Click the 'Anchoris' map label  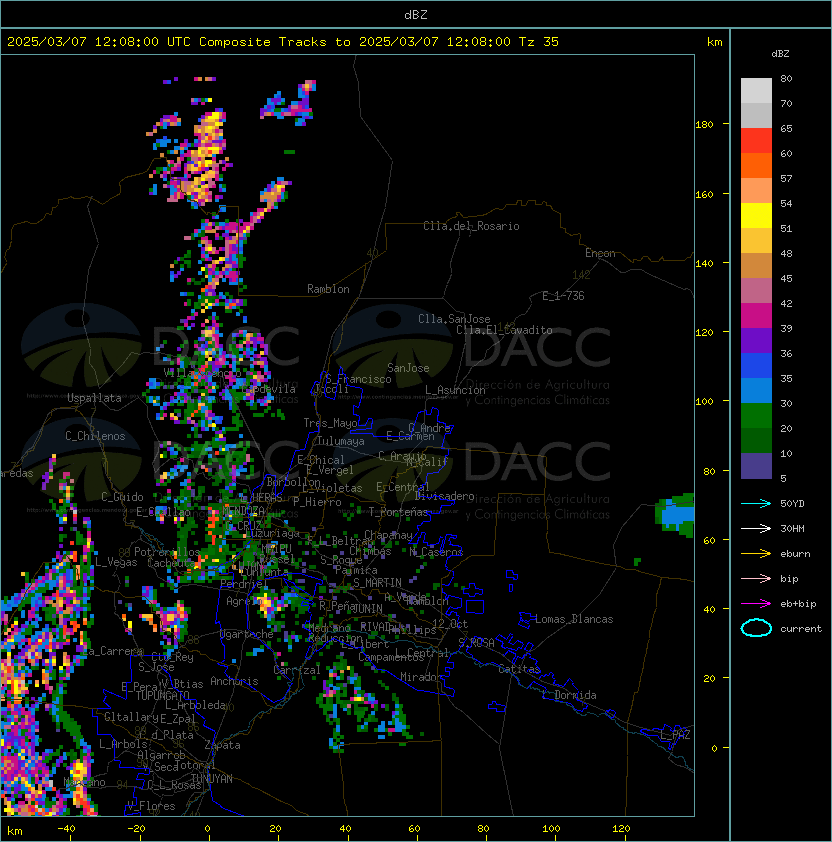tap(234, 681)
